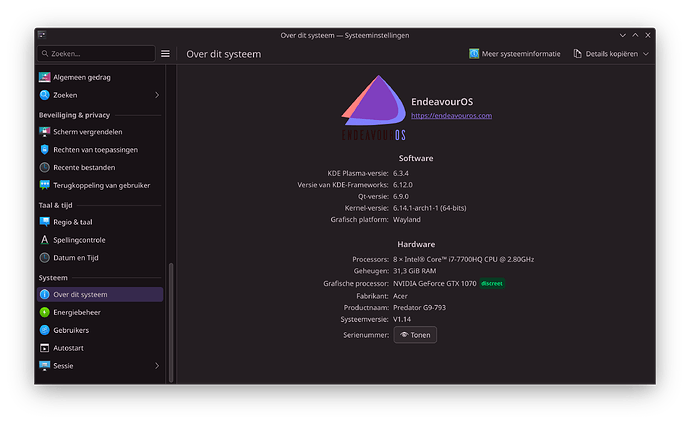
Task: Click the EndeavourOS logo image
Action: point(374,108)
